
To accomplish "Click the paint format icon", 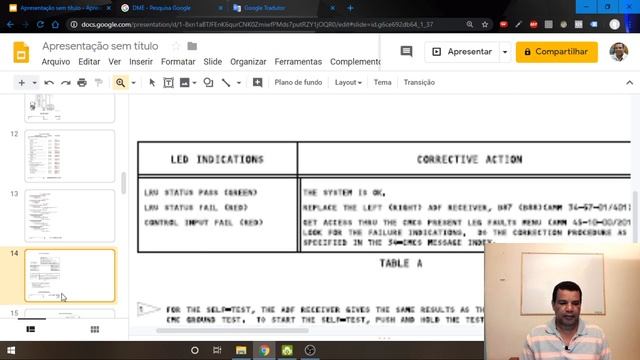I will [98, 83].
